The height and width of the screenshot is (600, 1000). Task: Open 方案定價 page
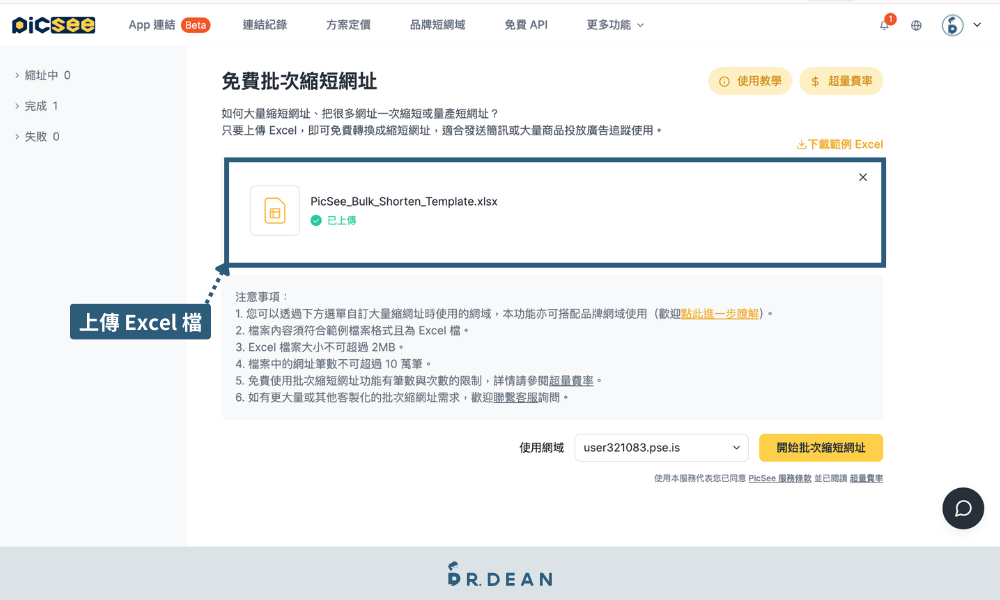click(x=348, y=25)
